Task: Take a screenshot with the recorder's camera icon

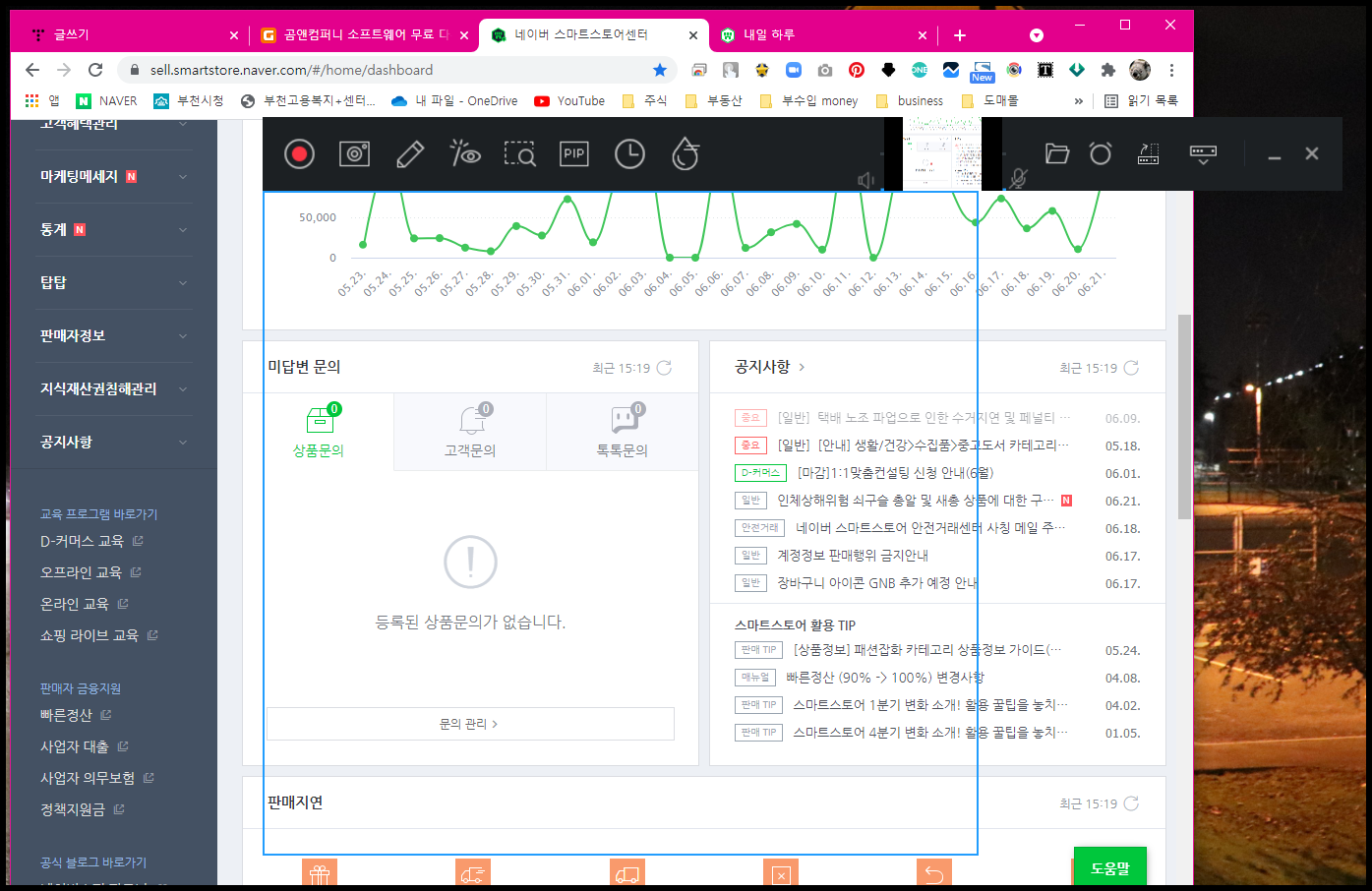Action: [x=354, y=153]
